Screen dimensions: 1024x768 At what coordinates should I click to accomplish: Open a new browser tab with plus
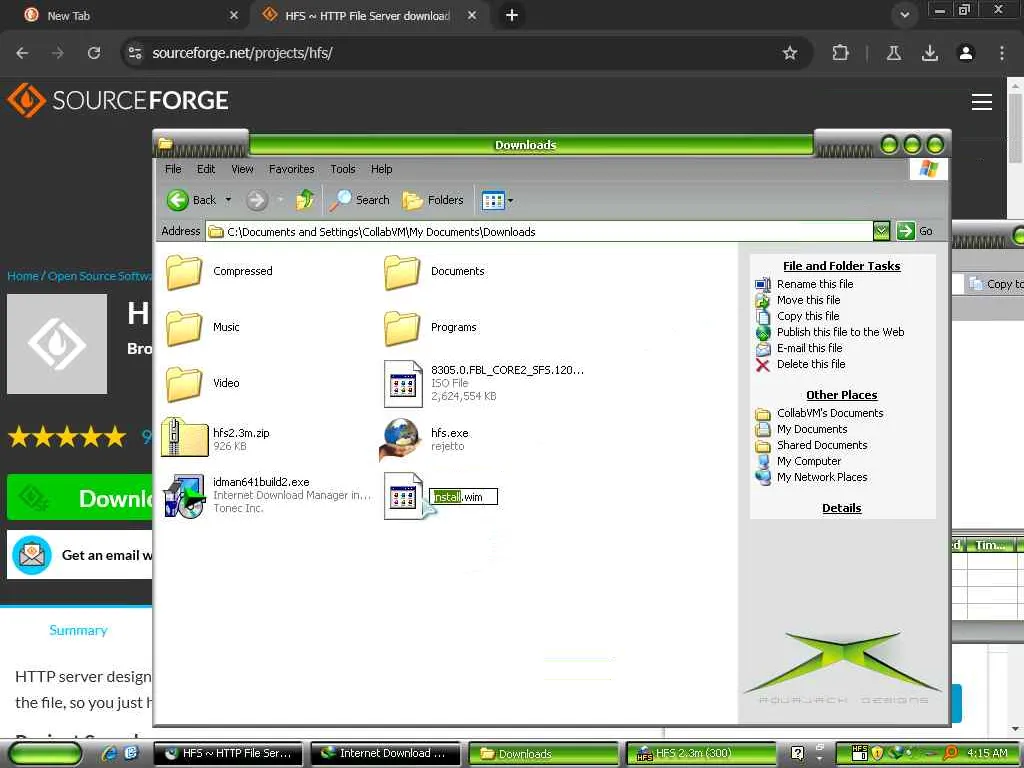512,15
